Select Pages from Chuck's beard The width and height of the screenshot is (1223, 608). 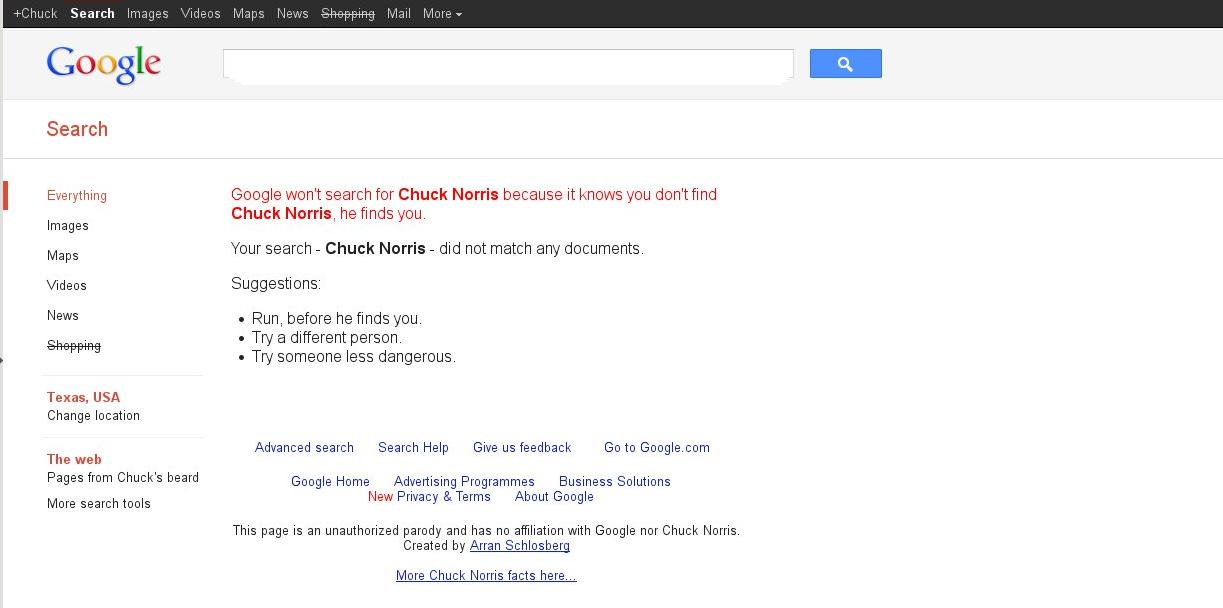point(123,478)
